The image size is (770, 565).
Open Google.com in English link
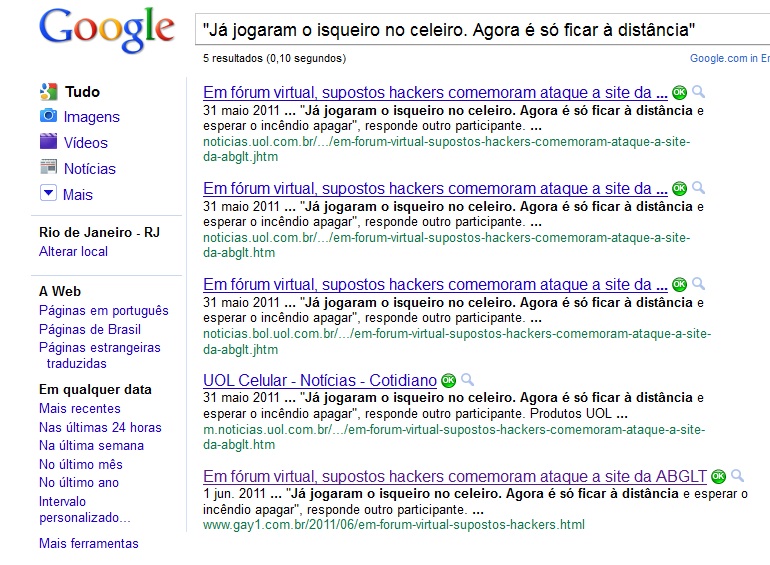point(730,58)
